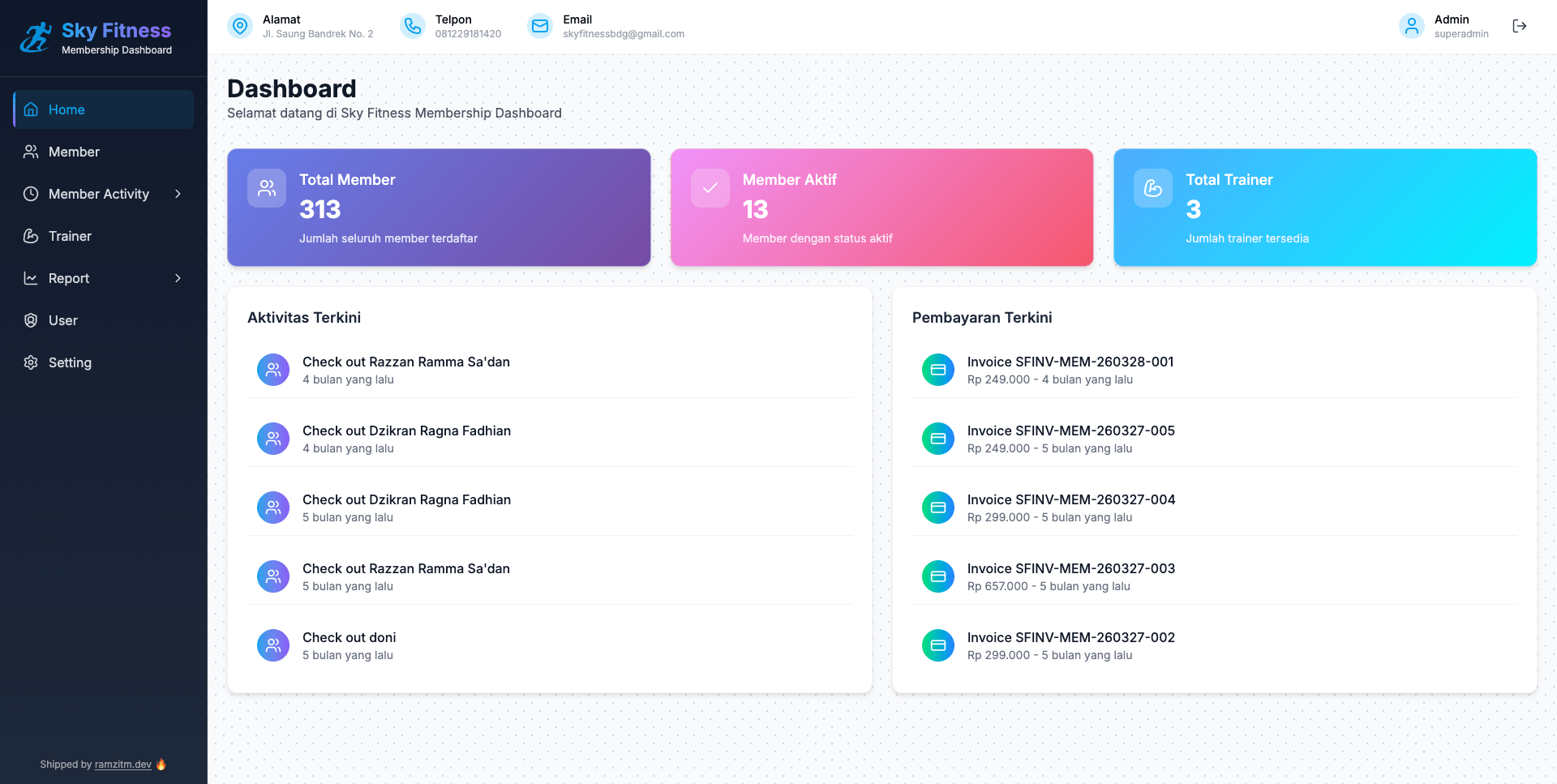Click the Member Activity clock icon
This screenshot has height=784, width=1557.
31,194
